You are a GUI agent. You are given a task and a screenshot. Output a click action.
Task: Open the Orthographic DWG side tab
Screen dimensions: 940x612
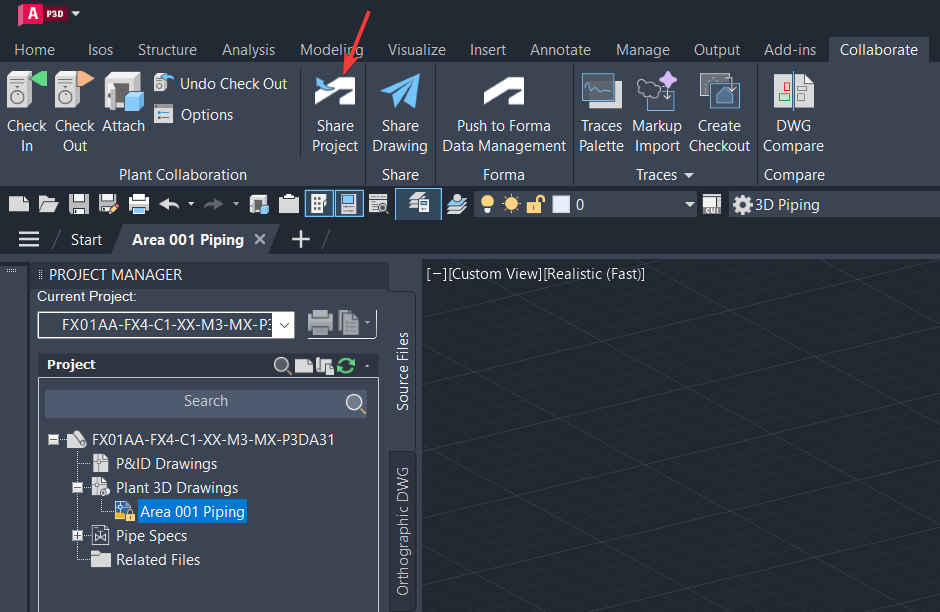tap(402, 531)
